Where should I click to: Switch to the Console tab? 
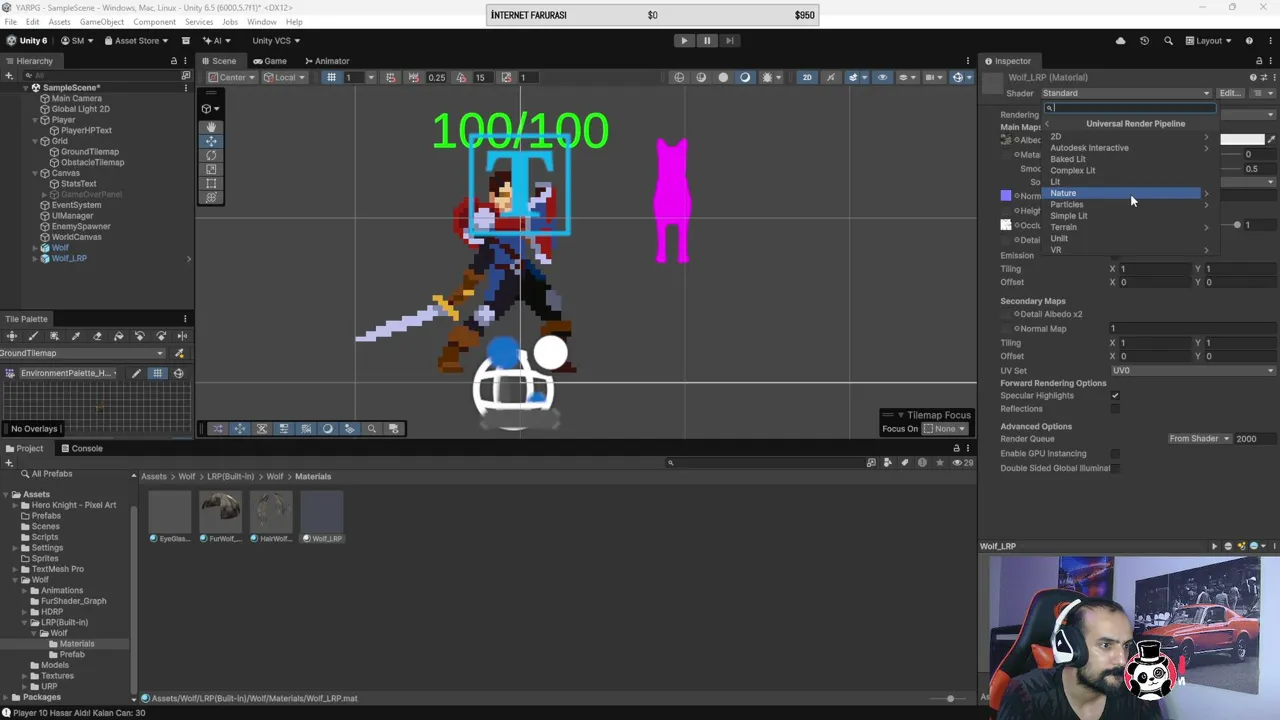pyautogui.click(x=81, y=449)
